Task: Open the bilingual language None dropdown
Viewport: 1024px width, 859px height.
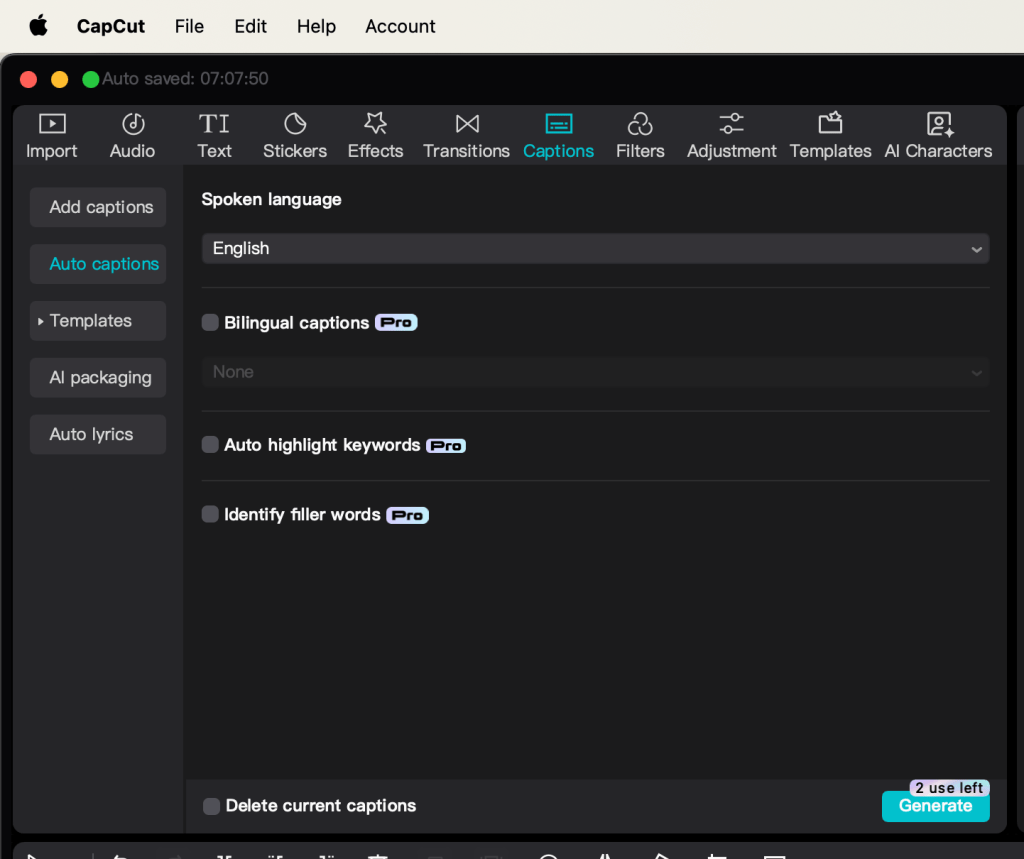Action: [596, 372]
